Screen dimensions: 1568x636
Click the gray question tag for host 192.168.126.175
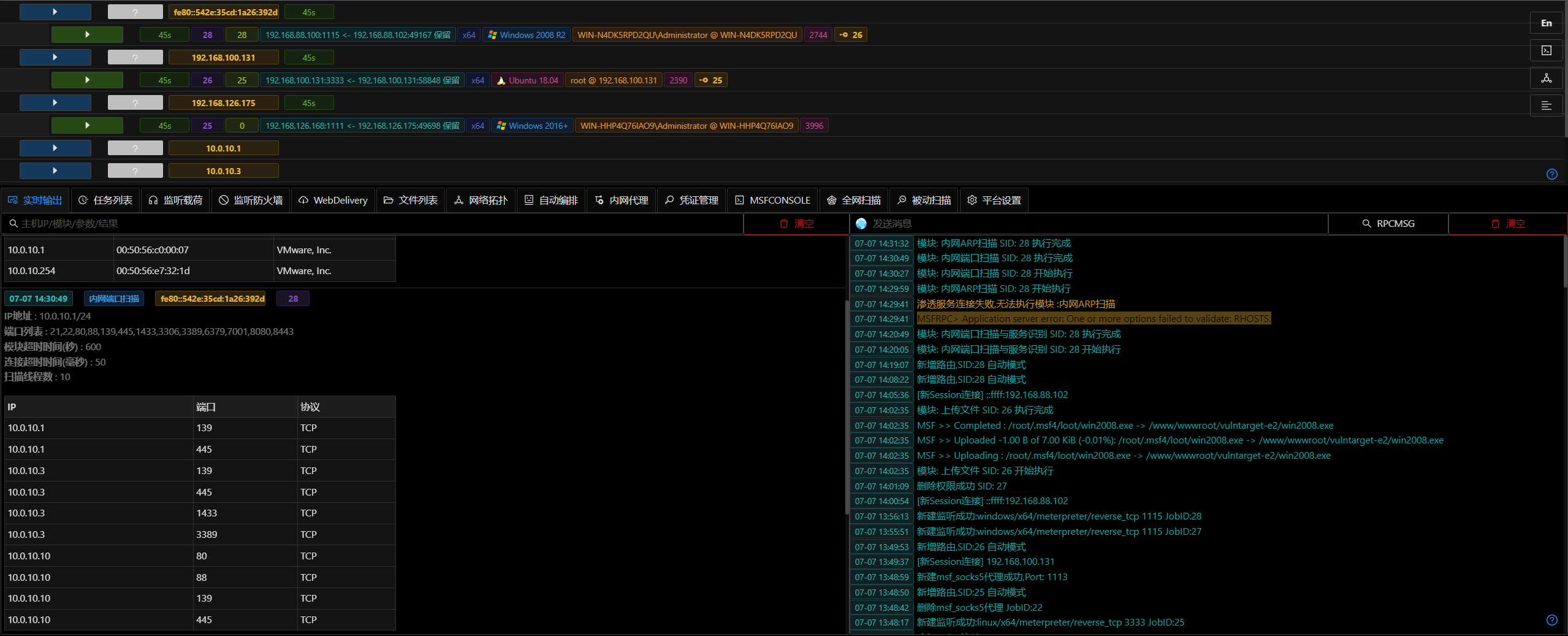(135, 103)
